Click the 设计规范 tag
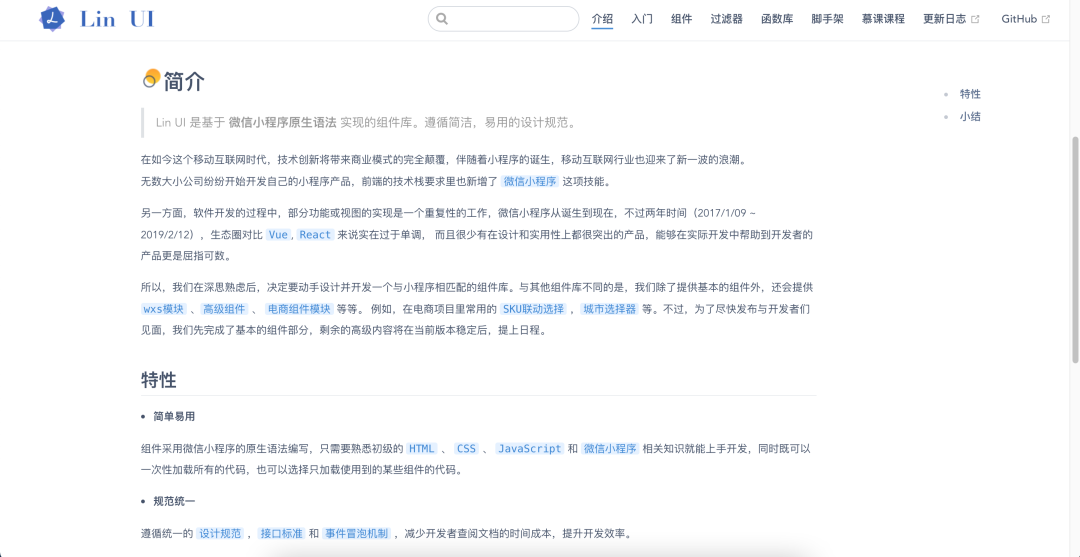This screenshot has width=1080, height=557. pos(220,534)
